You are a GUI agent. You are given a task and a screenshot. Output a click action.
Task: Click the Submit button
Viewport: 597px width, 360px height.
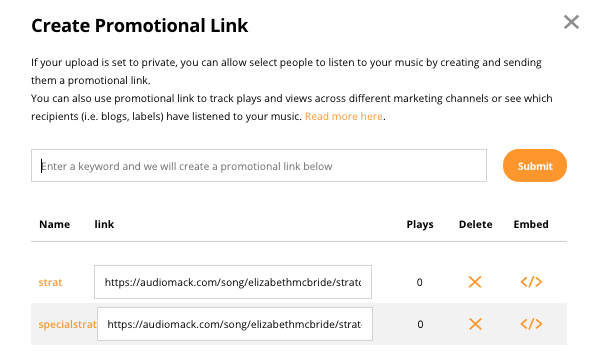[535, 166]
